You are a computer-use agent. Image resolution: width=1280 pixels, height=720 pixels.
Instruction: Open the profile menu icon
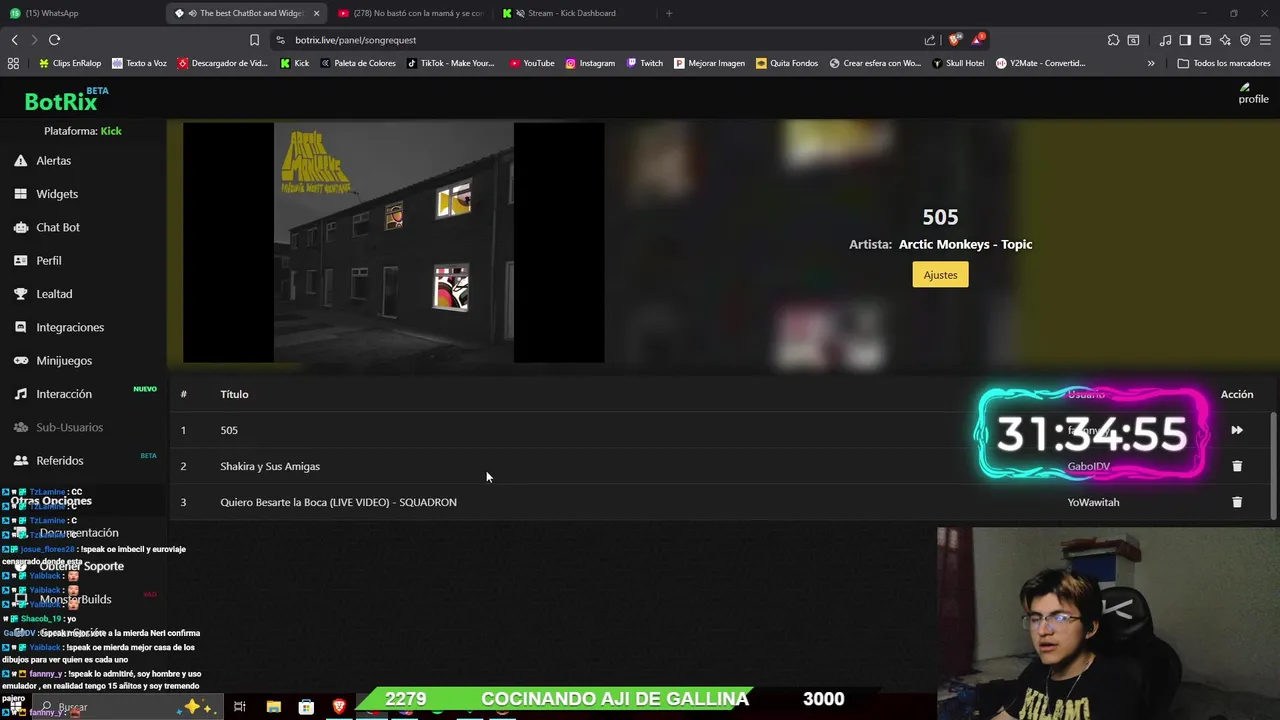point(1253,93)
